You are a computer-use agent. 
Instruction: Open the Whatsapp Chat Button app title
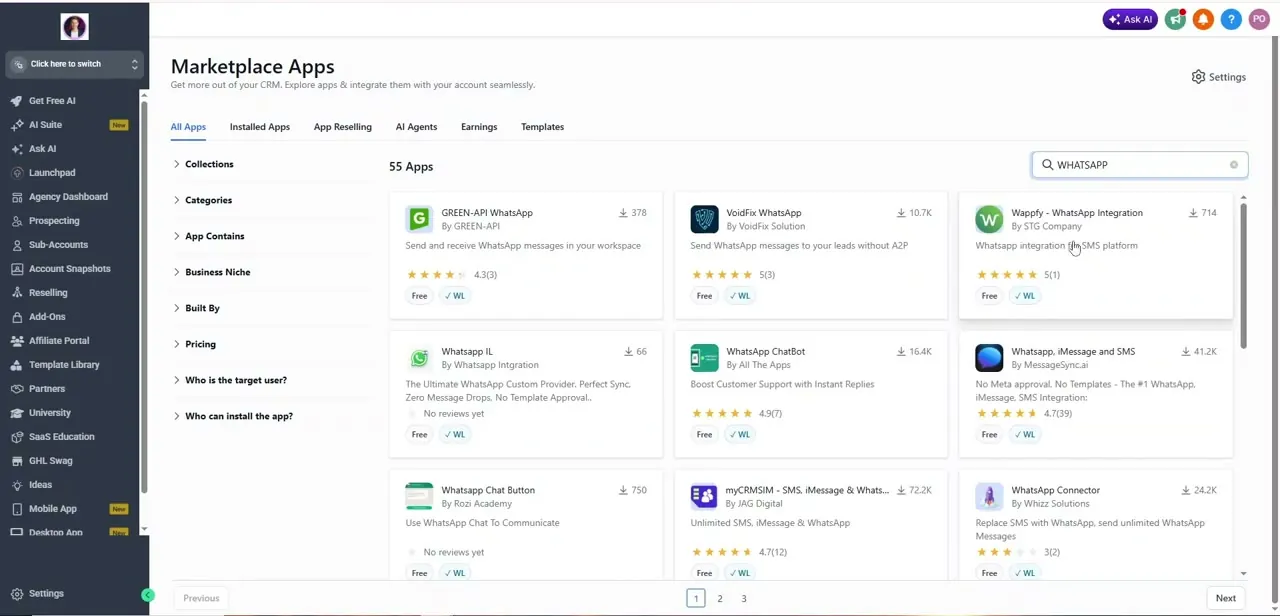(488, 490)
